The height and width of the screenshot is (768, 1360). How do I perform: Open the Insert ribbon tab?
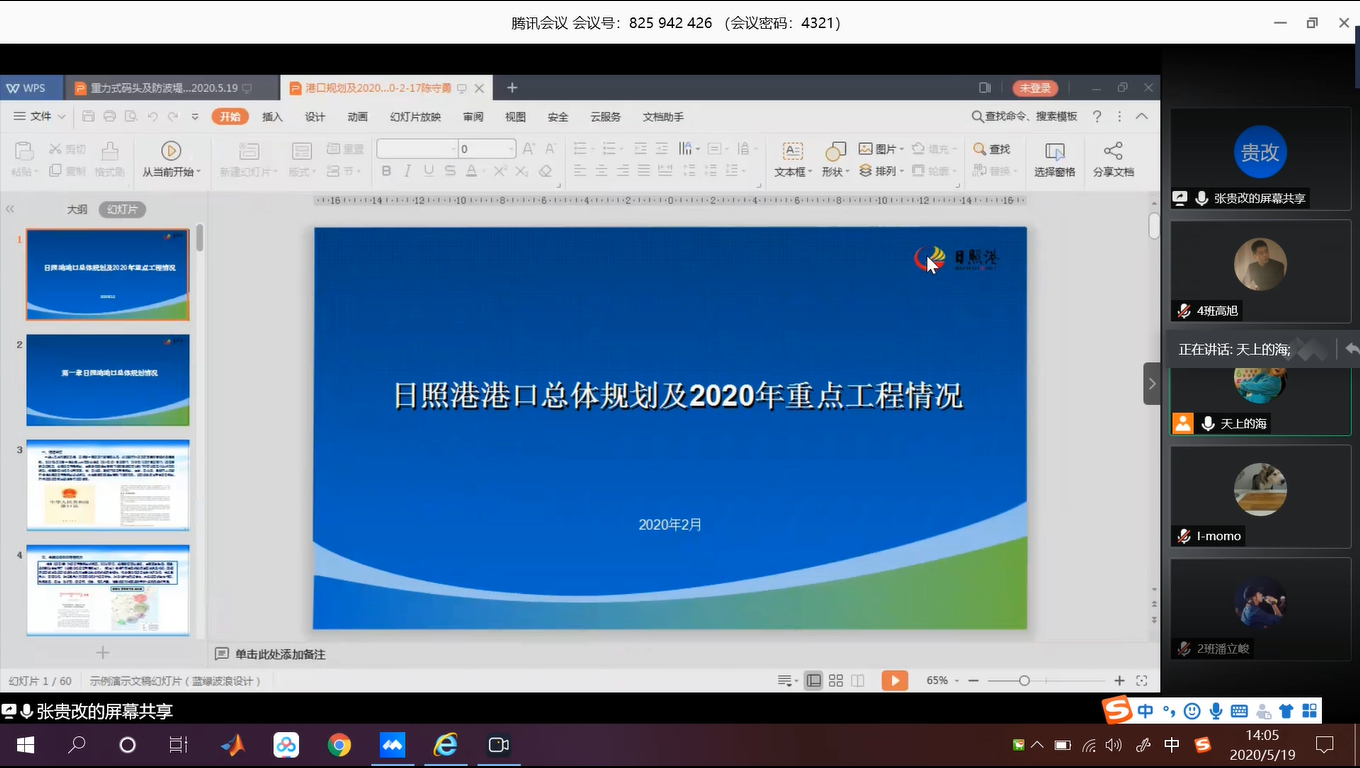(272, 117)
